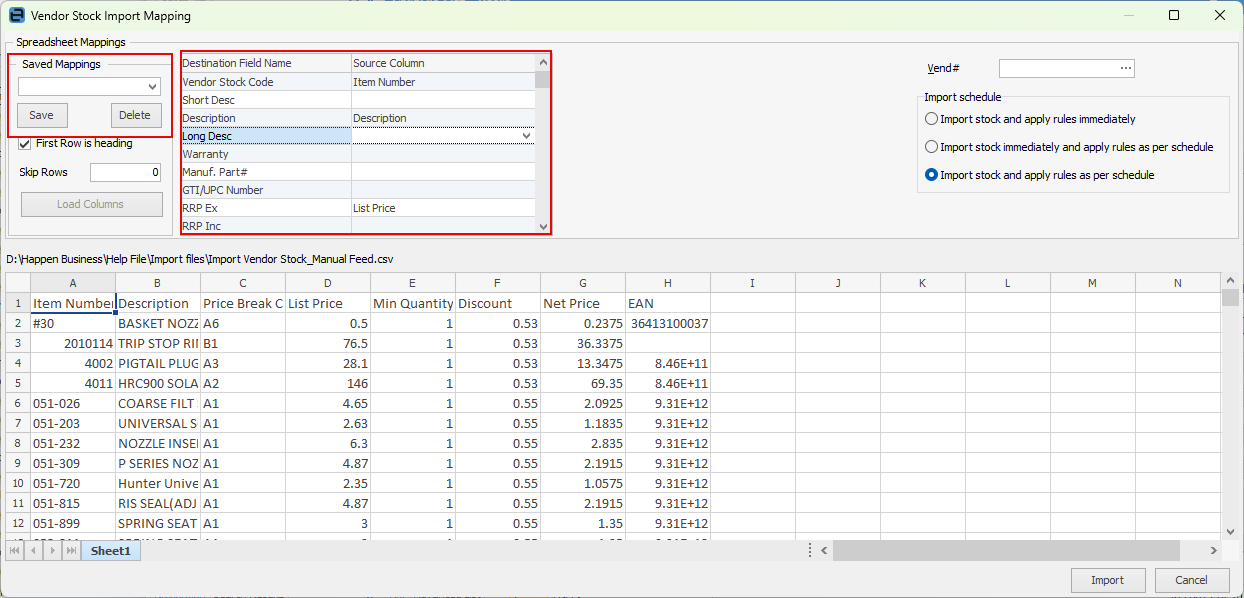Click the EAN heading cell in spreadsheet
The width and height of the screenshot is (1244, 598).
click(x=668, y=303)
